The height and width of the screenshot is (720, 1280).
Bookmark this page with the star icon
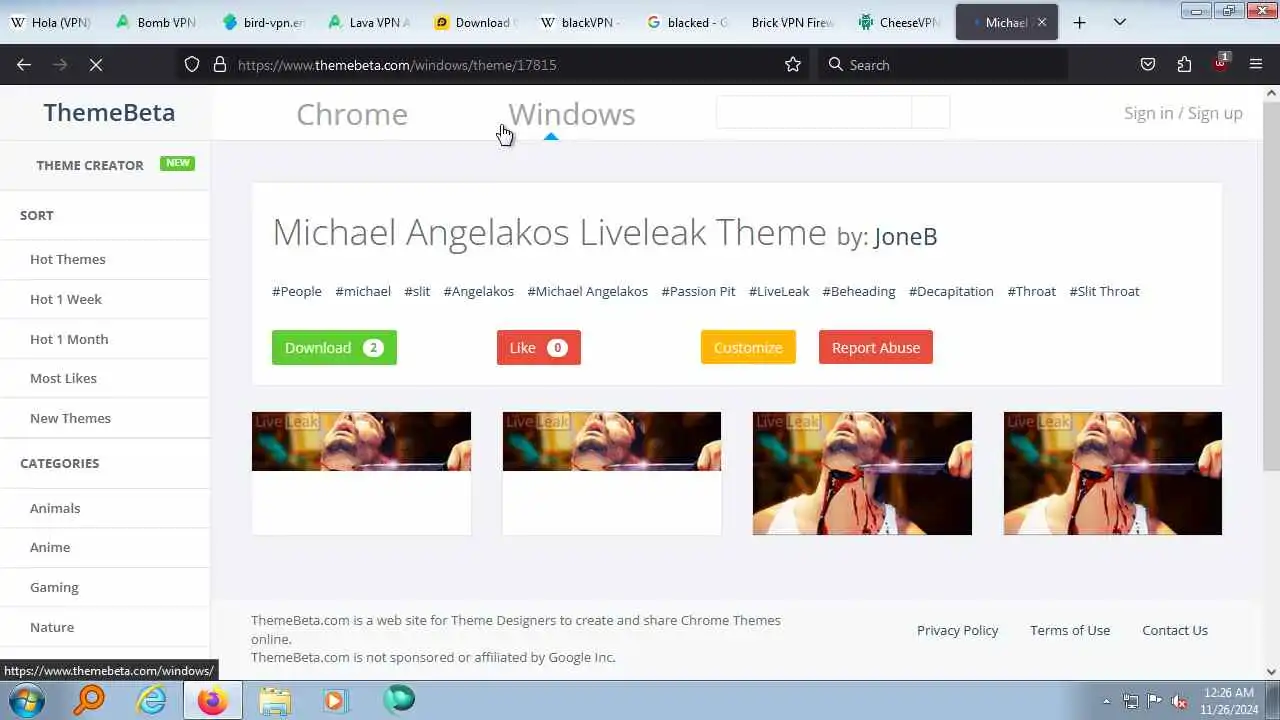click(x=793, y=64)
